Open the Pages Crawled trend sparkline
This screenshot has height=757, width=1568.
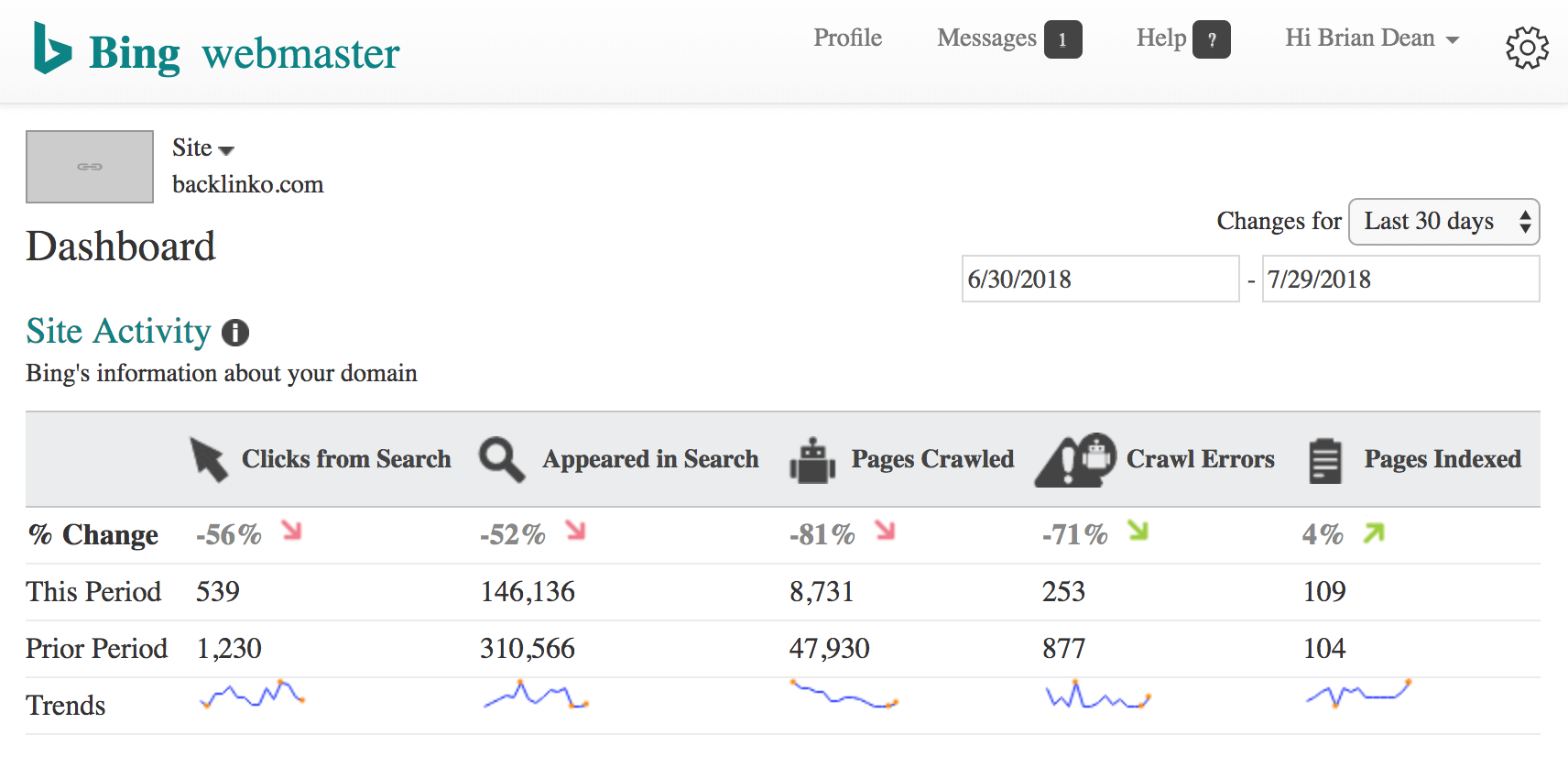[x=844, y=695]
